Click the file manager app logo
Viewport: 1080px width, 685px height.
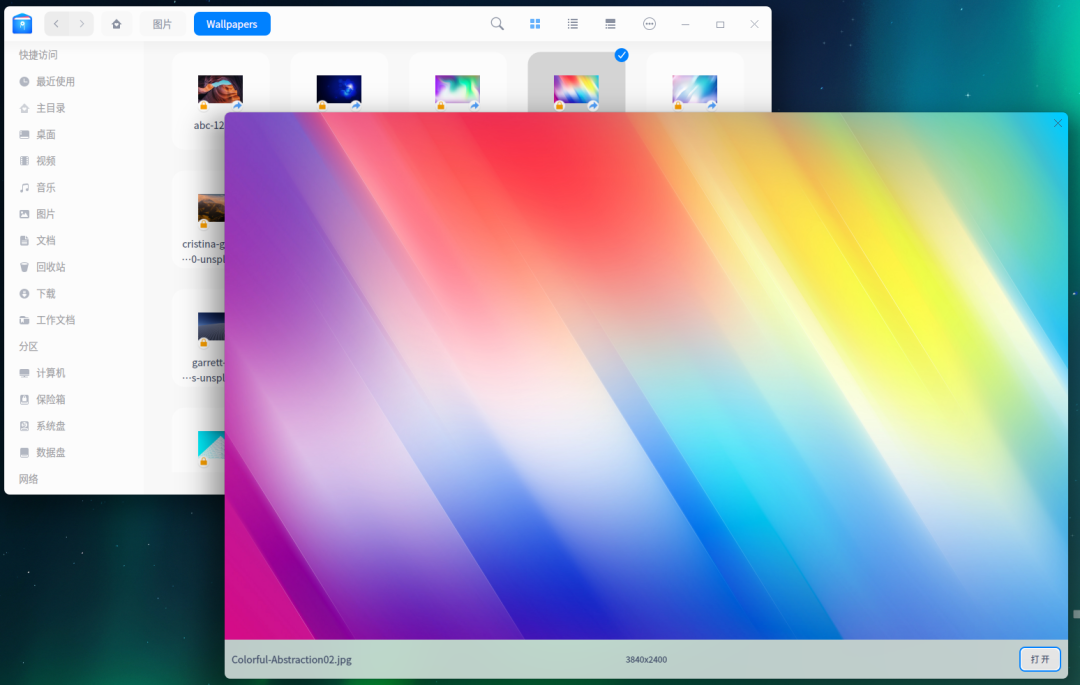[x=22, y=24]
